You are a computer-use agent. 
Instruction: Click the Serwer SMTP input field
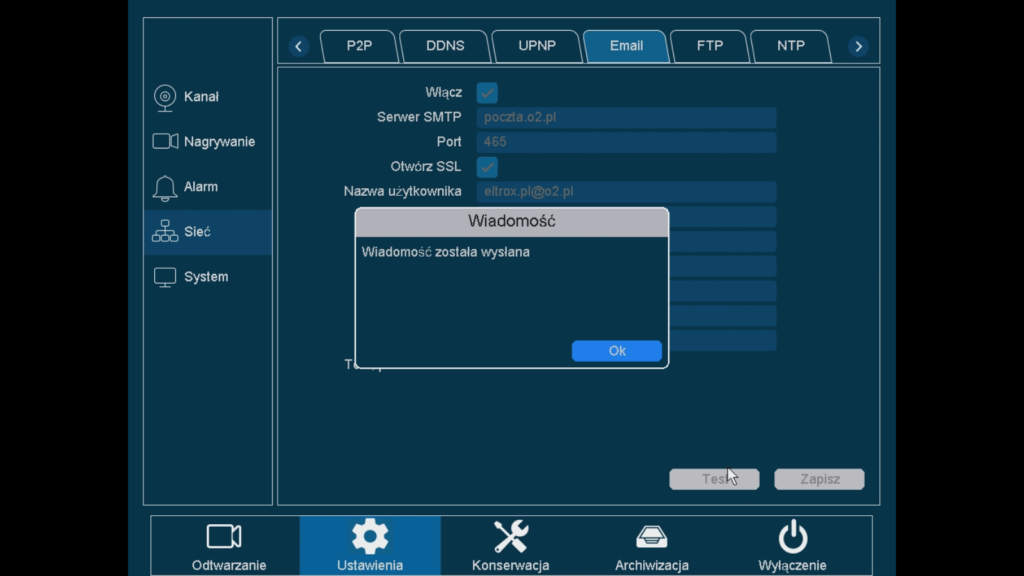[626, 117]
